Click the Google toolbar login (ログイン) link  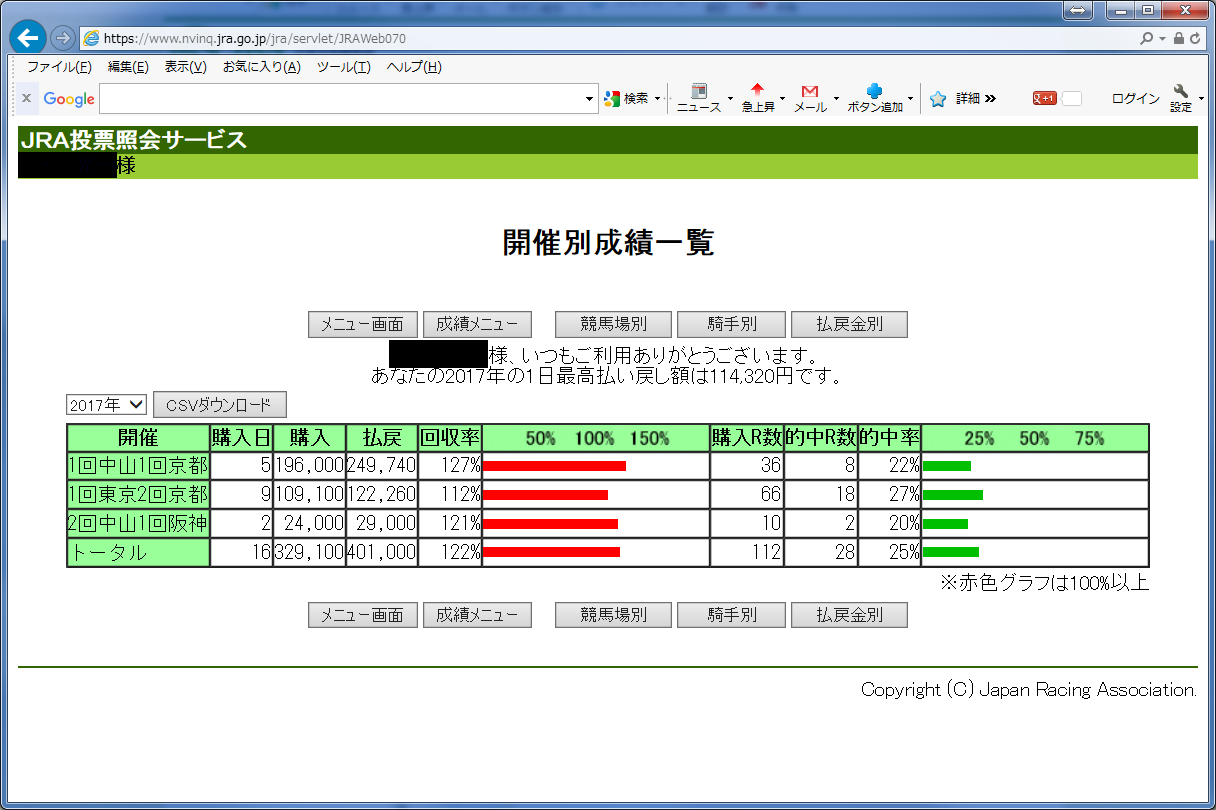[x=1136, y=99]
